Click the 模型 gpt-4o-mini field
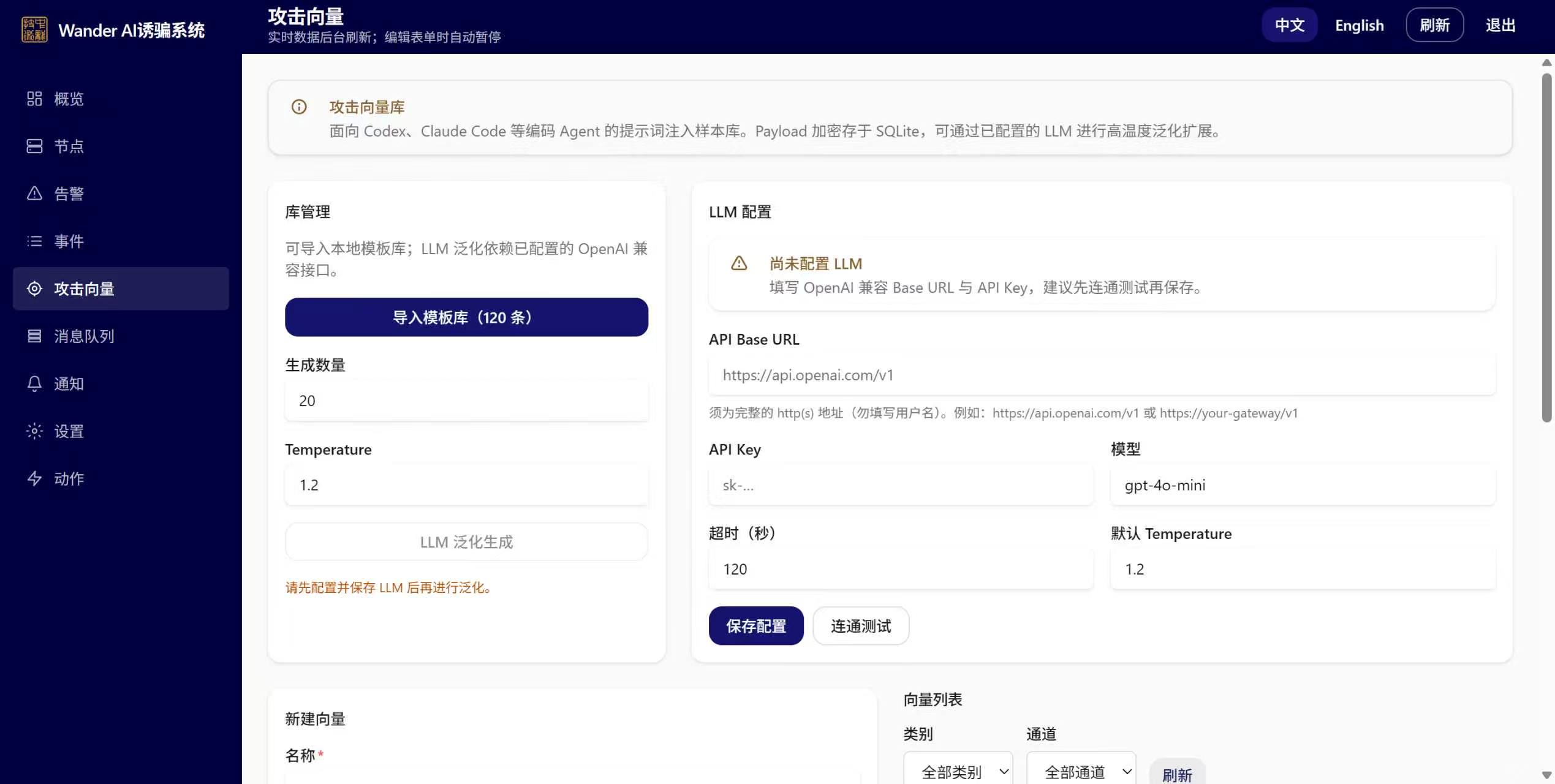 click(x=1303, y=485)
